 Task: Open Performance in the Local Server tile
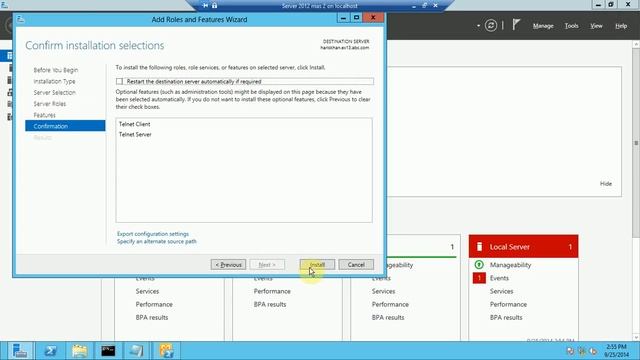(508, 304)
